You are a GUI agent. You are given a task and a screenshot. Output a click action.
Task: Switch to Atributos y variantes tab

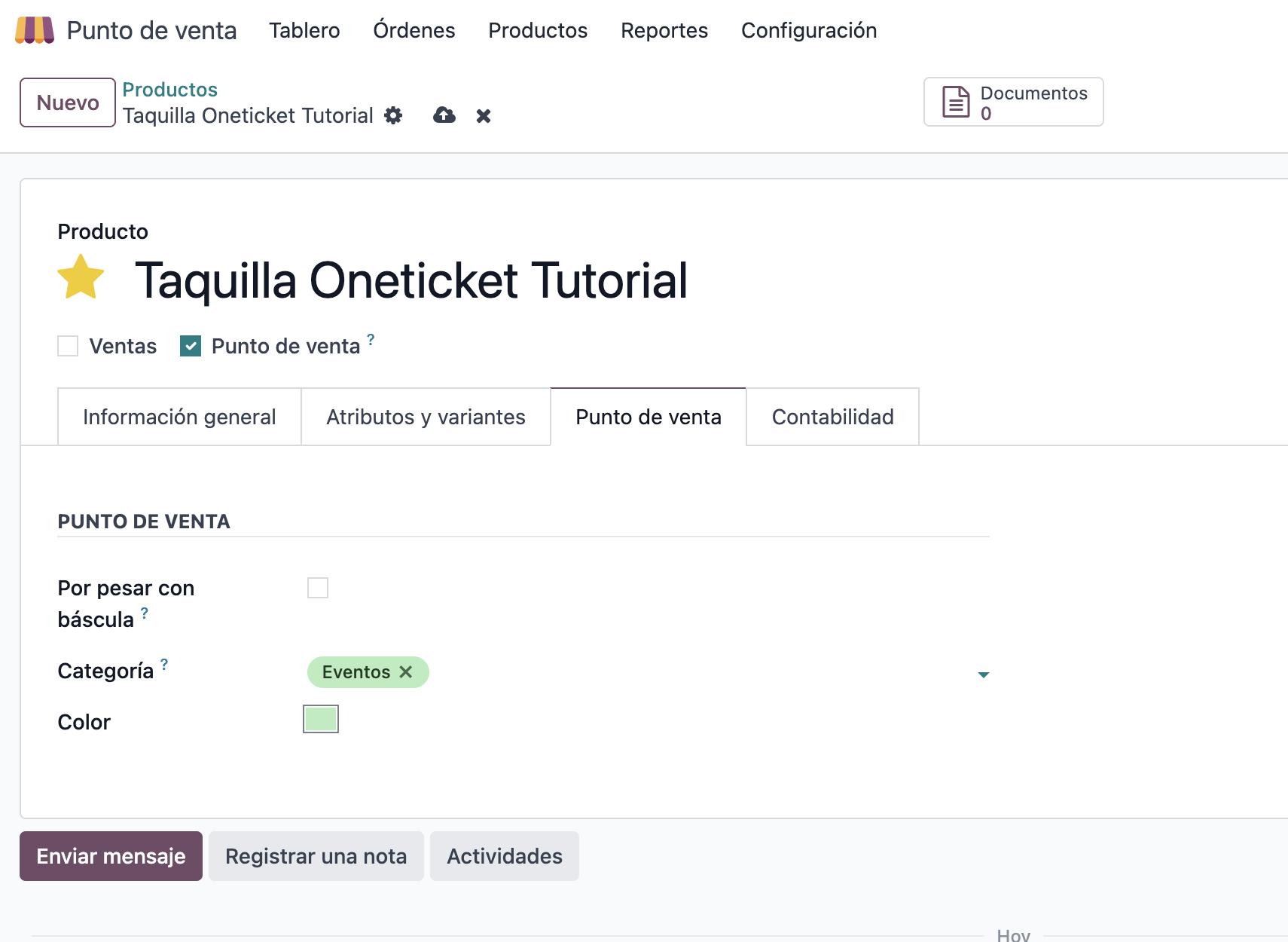coord(426,417)
